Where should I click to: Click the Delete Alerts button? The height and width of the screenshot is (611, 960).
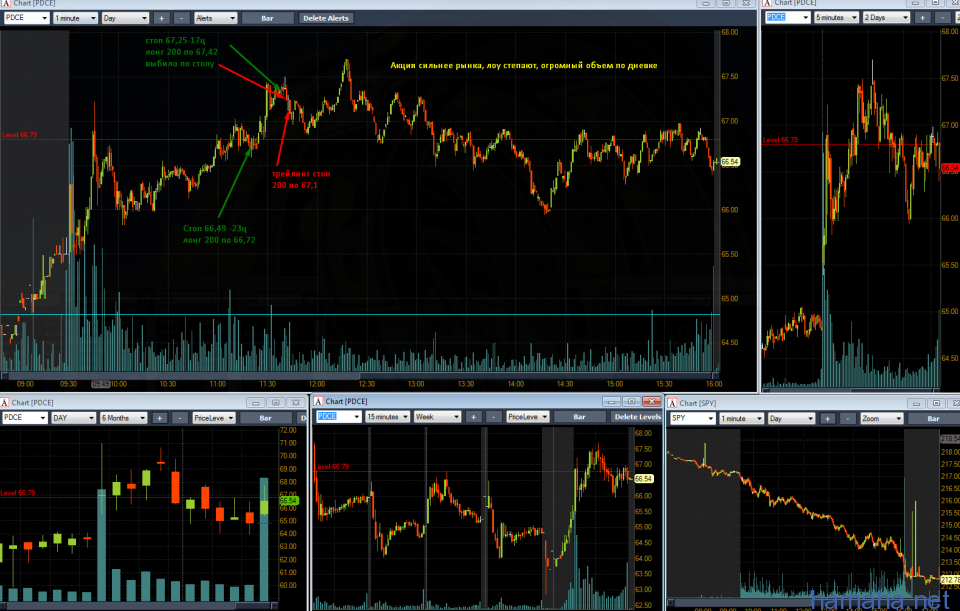(326, 18)
